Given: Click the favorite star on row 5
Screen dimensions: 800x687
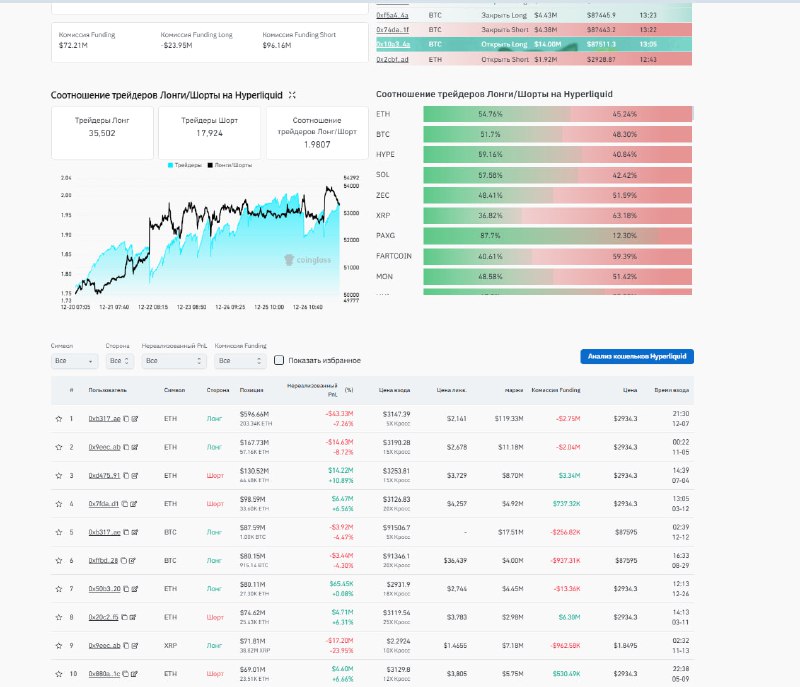Looking at the screenshot, I should pyautogui.click(x=59, y=532).
